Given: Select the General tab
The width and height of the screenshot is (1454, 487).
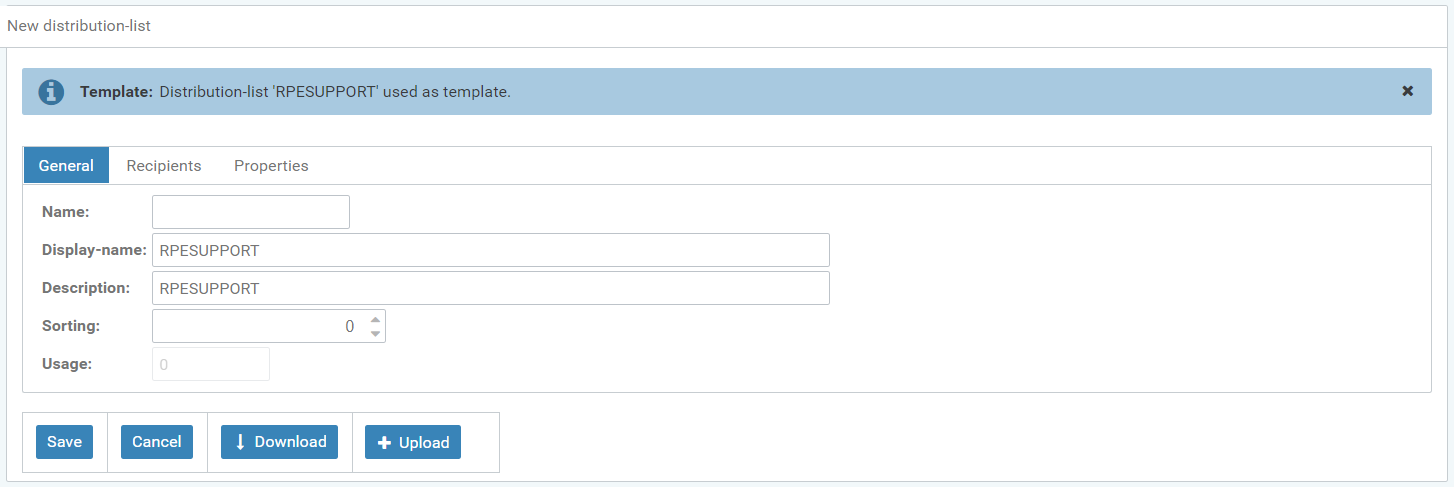Looking at the screenshot, I should point(66,165).
